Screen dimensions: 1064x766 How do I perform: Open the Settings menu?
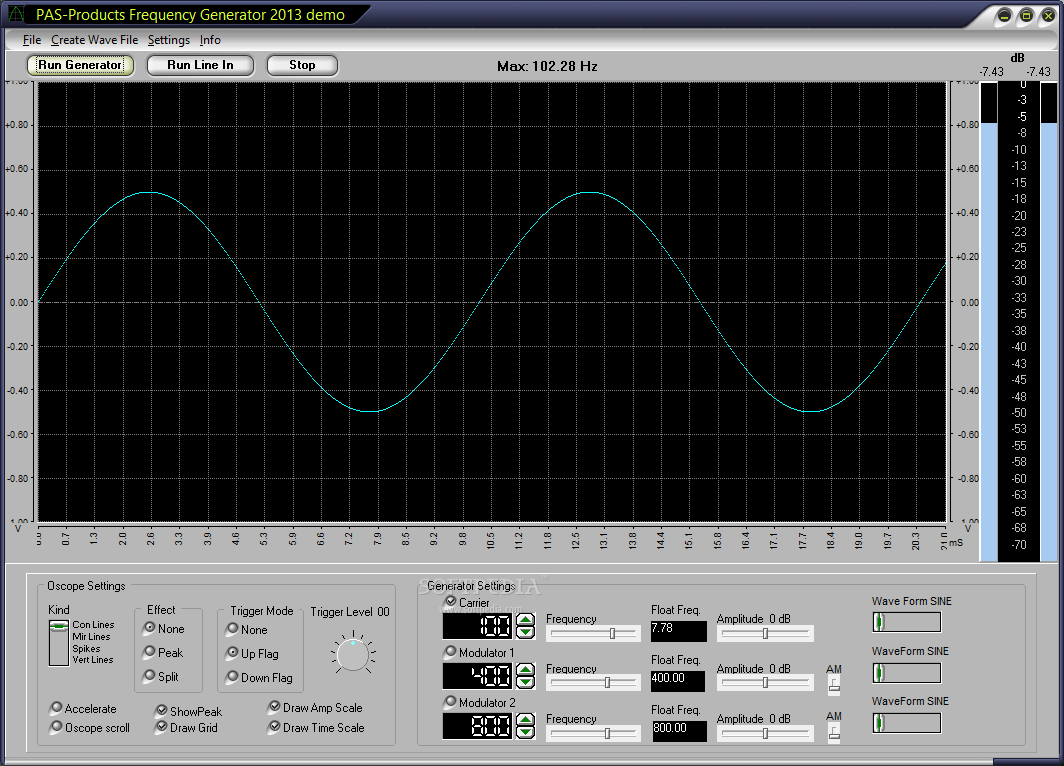(169, 40)
